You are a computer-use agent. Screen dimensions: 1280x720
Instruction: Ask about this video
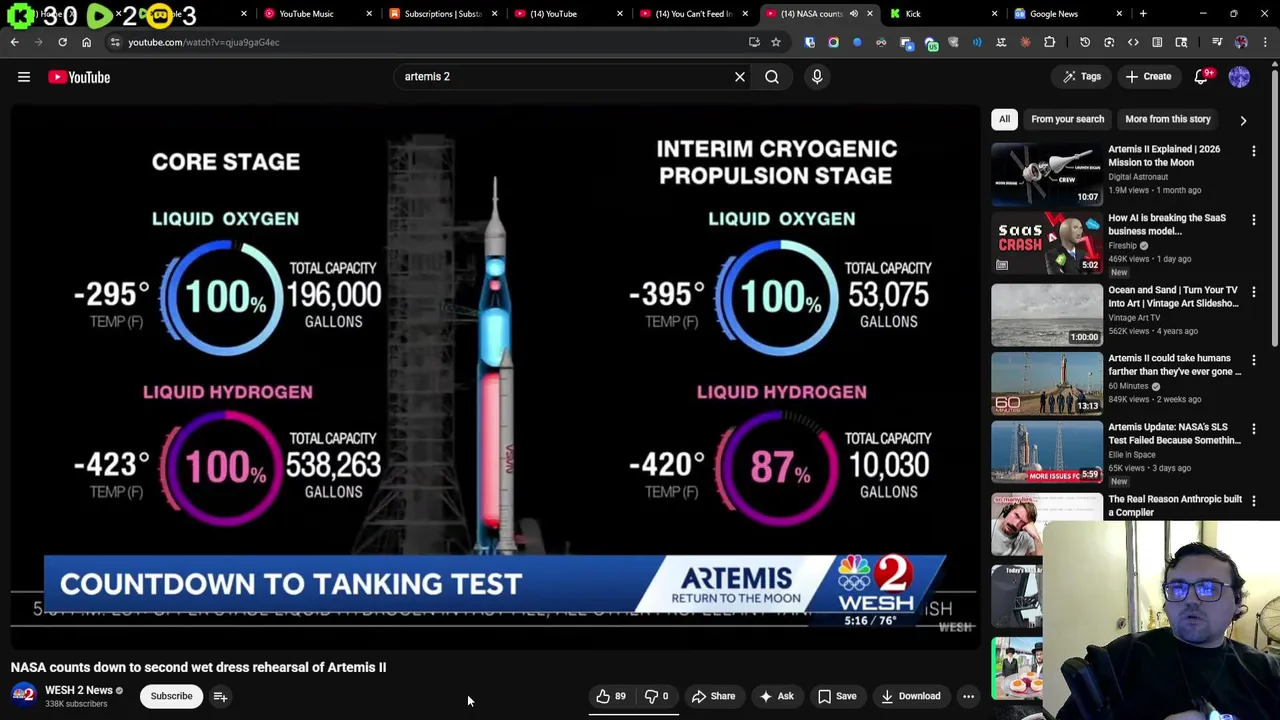point(776,696)
